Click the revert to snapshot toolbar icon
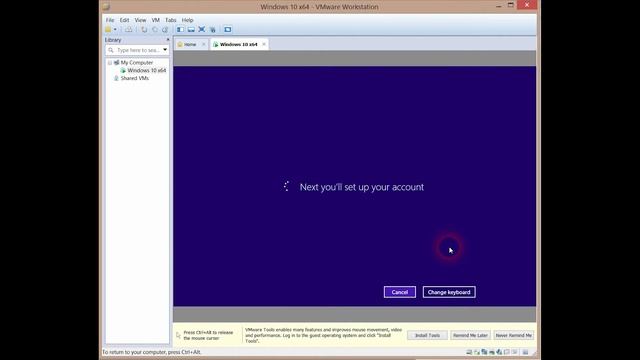Screen dimensions: 640x360 pyautogui.click(x=155, y=29)
